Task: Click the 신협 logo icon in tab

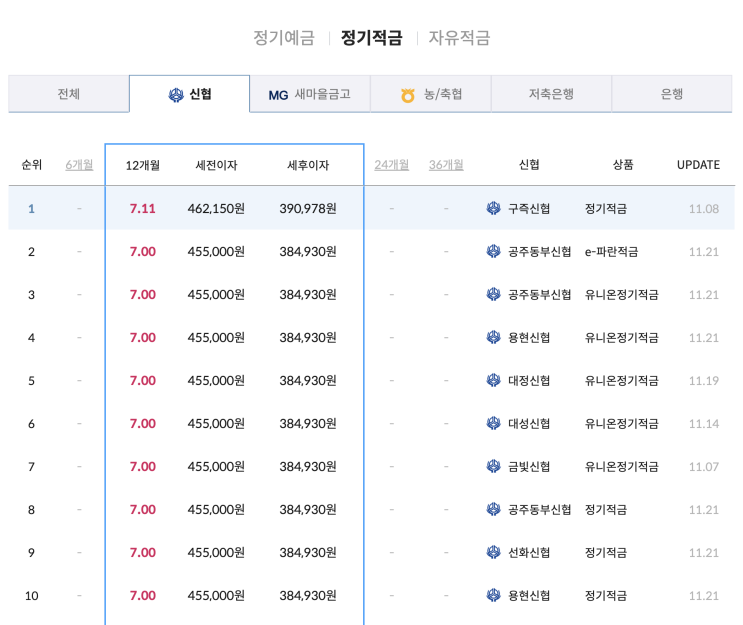Action: pos(176,95)
